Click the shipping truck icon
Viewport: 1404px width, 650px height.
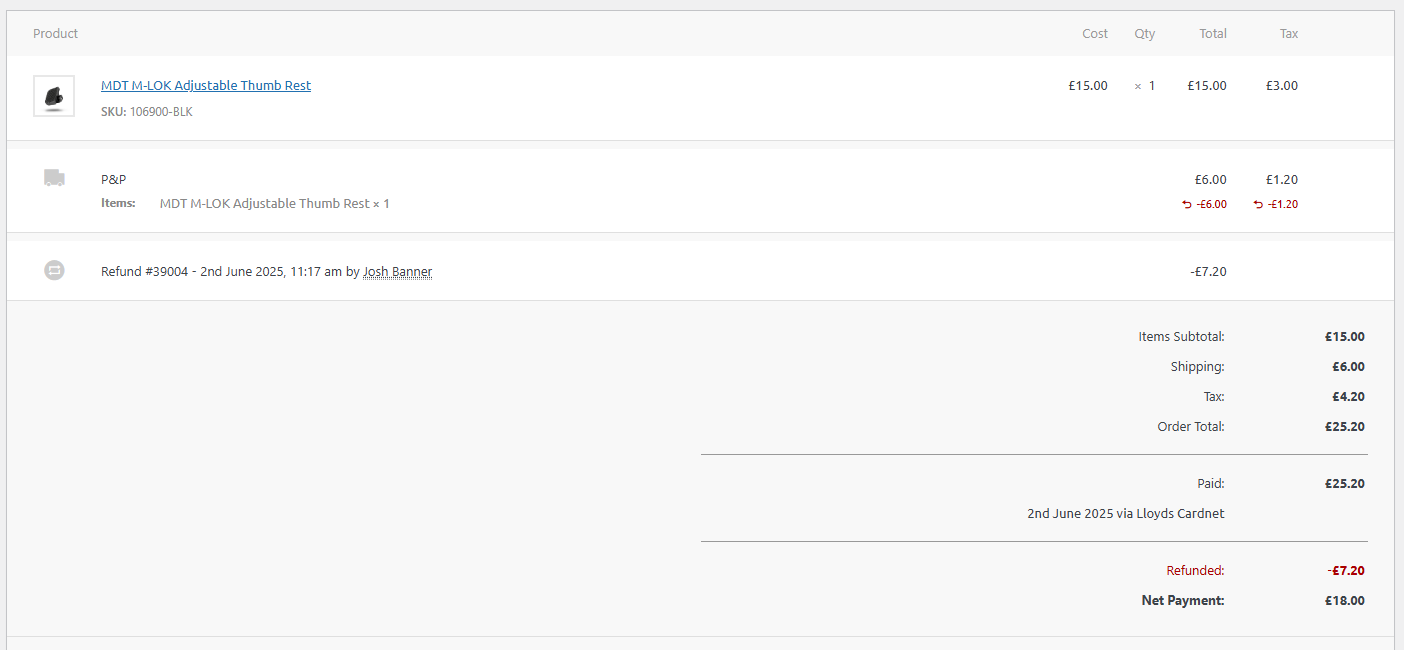point(54,178)
